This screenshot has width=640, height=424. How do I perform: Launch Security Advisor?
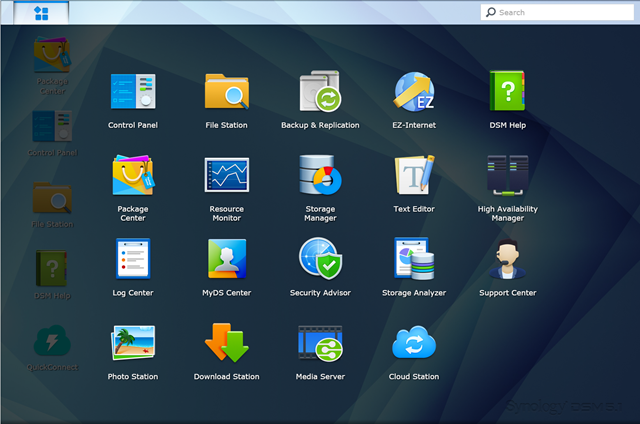pos(320,260)
